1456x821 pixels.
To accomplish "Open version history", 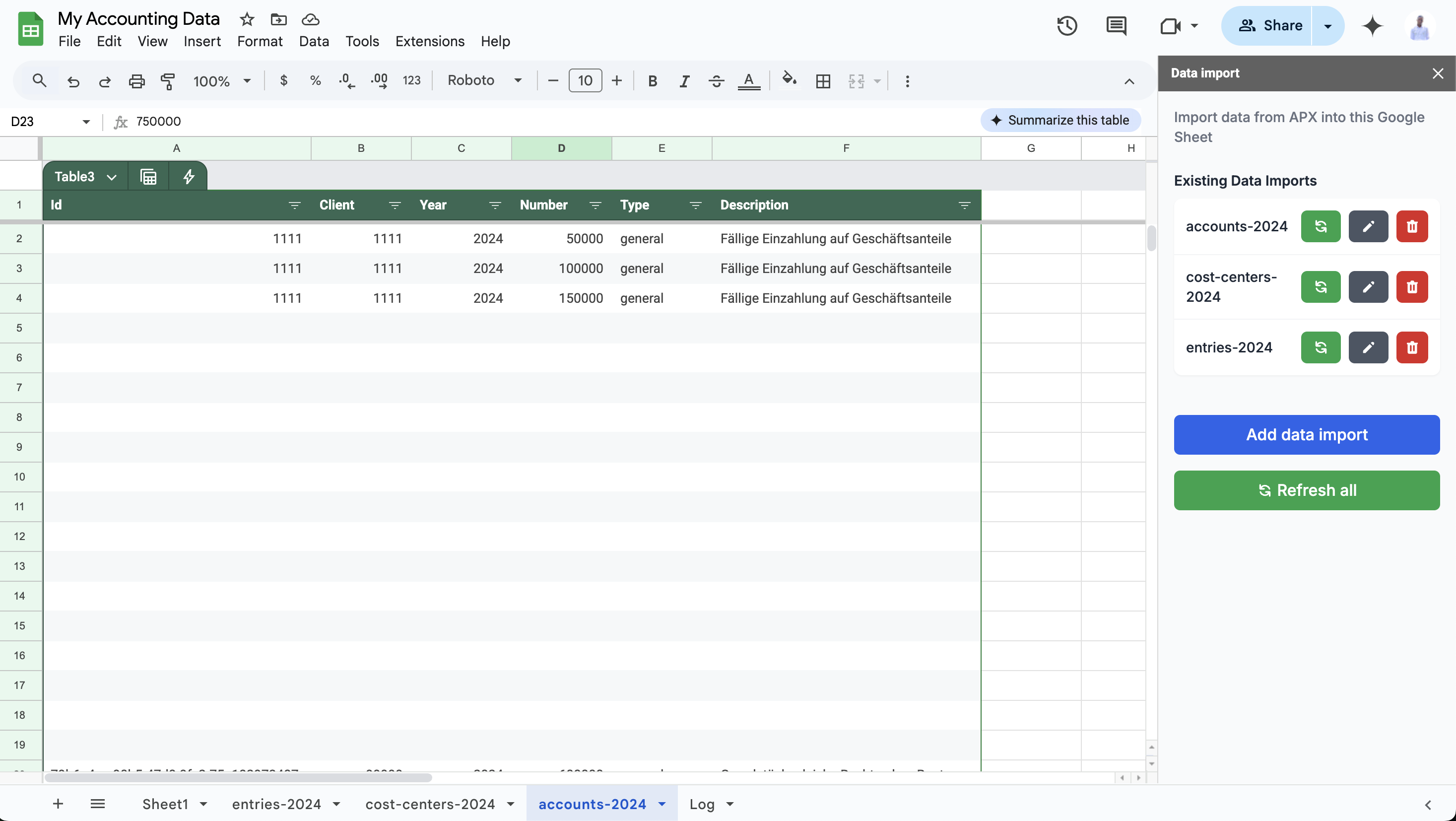I will tap(1066, 25).
